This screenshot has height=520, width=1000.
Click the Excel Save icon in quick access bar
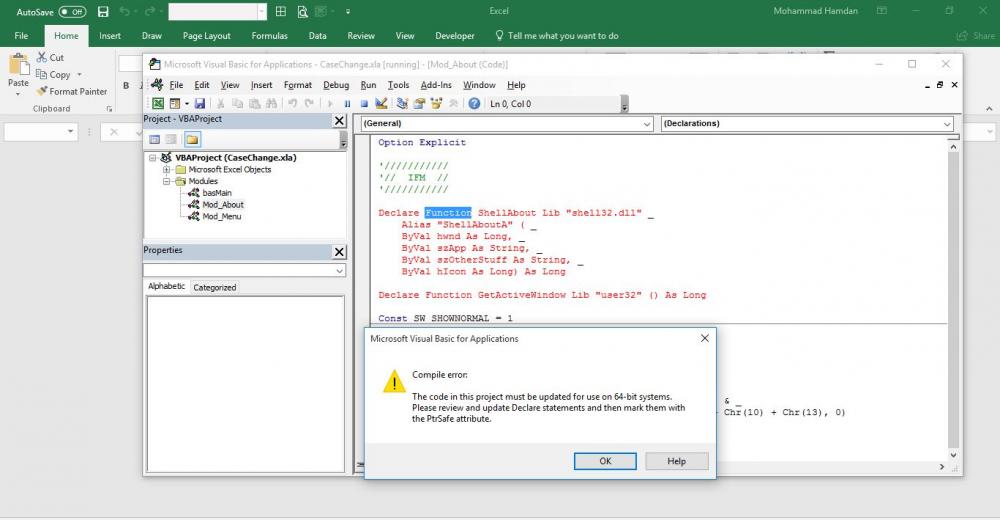103,11
